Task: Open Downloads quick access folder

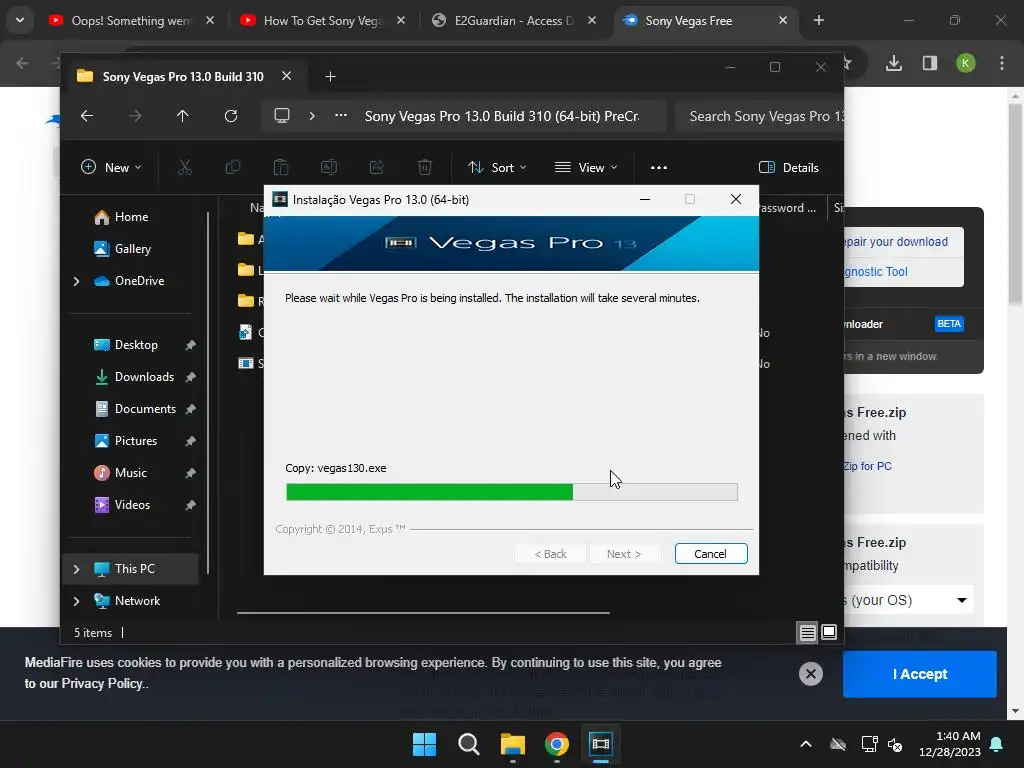Action: click(x=144, y=377)
